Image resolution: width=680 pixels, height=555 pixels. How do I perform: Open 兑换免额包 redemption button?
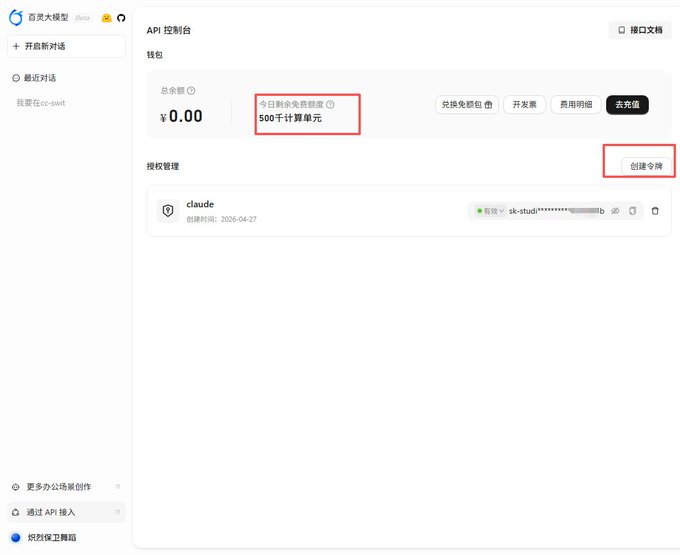[467, 104]
